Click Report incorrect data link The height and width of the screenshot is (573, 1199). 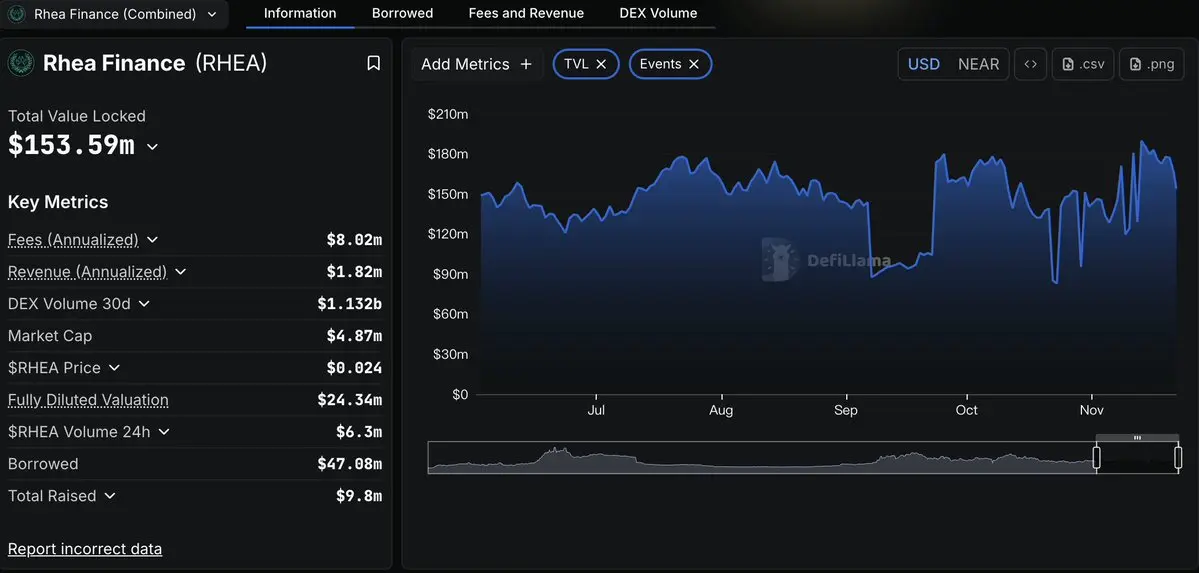pos(85,549)
